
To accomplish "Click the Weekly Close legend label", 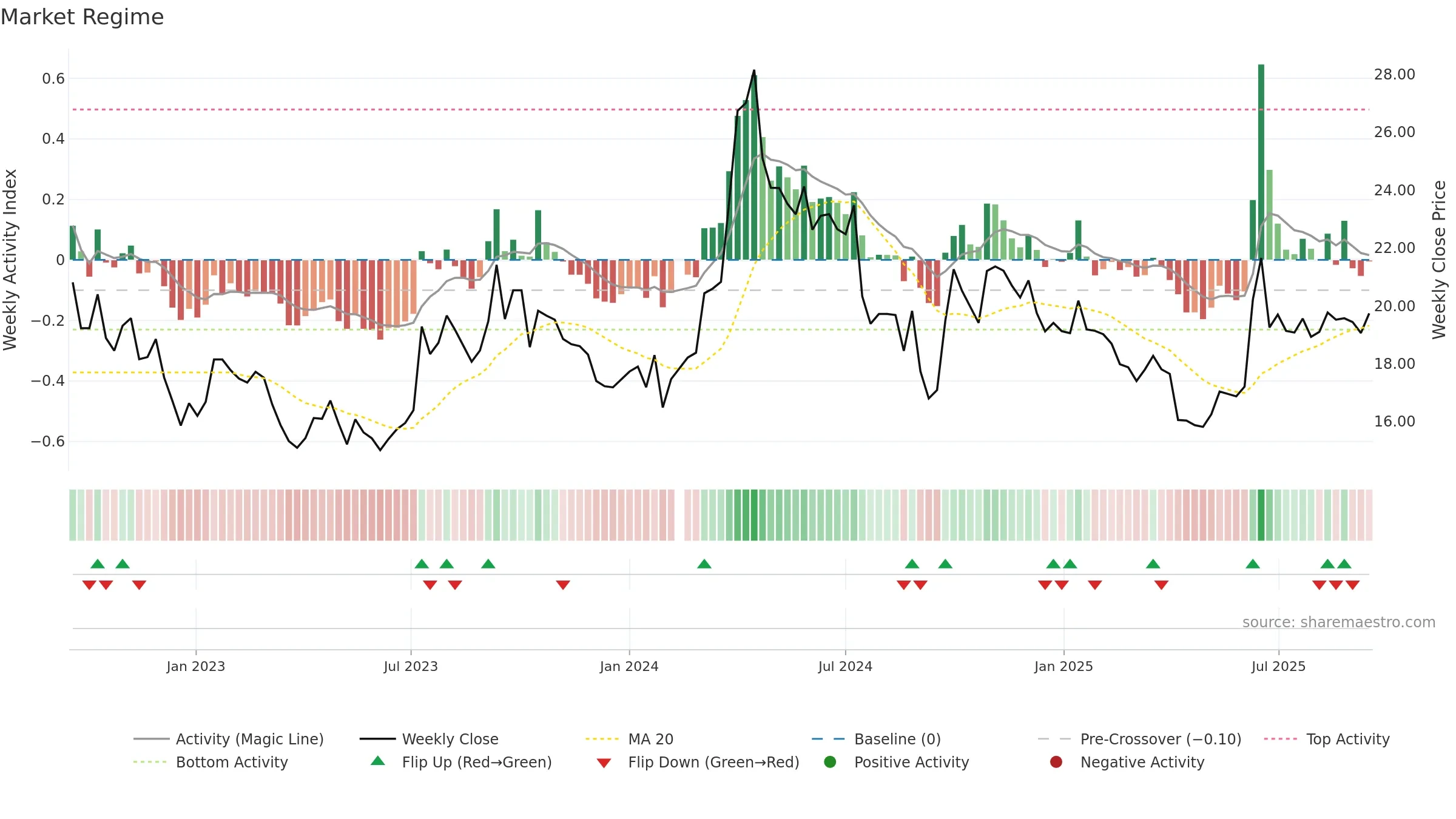I will 450,739.
